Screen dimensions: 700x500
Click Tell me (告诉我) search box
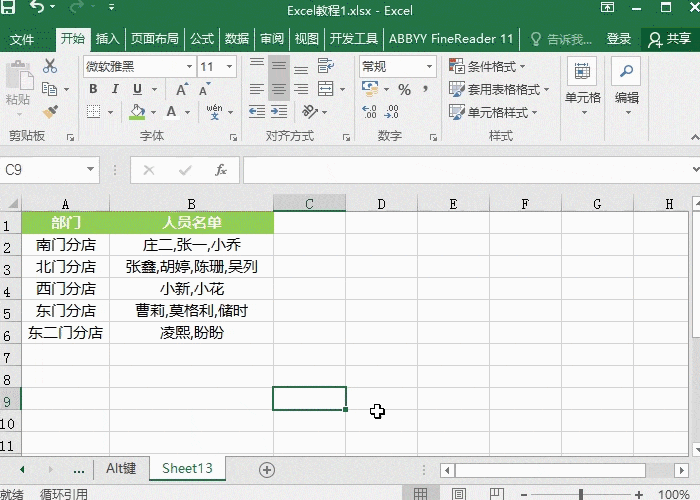pos(561,39)
